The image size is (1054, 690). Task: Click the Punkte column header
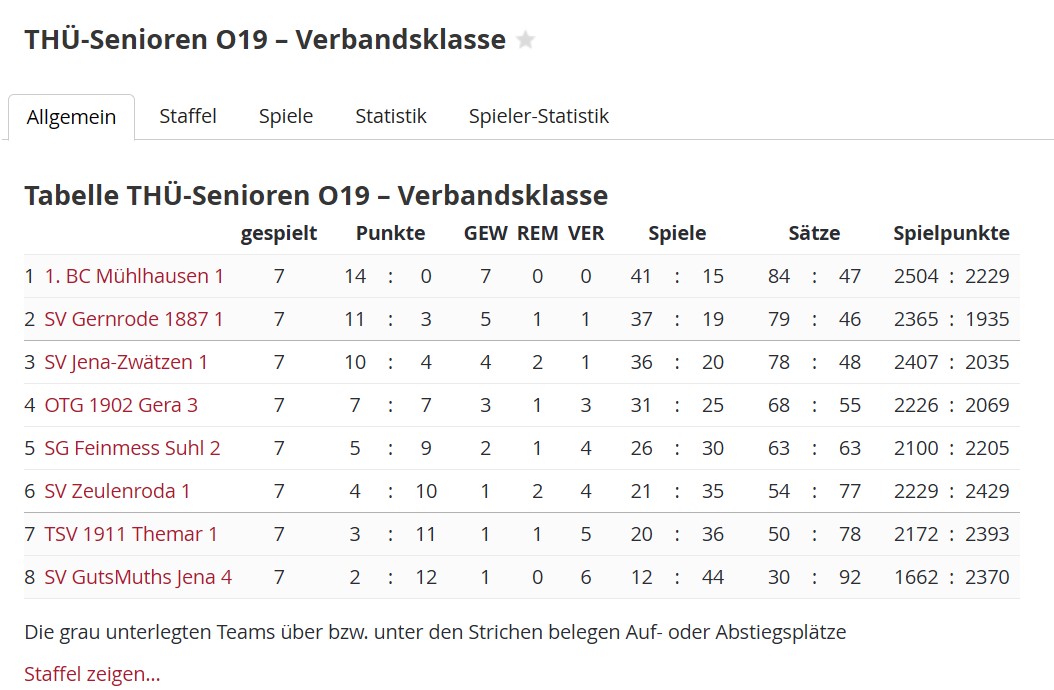pos(390,234)
